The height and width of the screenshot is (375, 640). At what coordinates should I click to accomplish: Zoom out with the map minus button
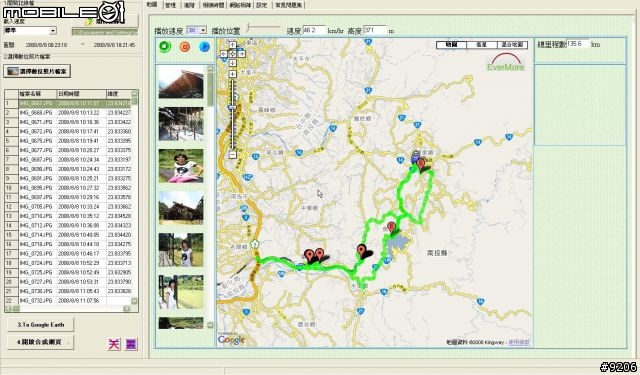click(233, 155)
